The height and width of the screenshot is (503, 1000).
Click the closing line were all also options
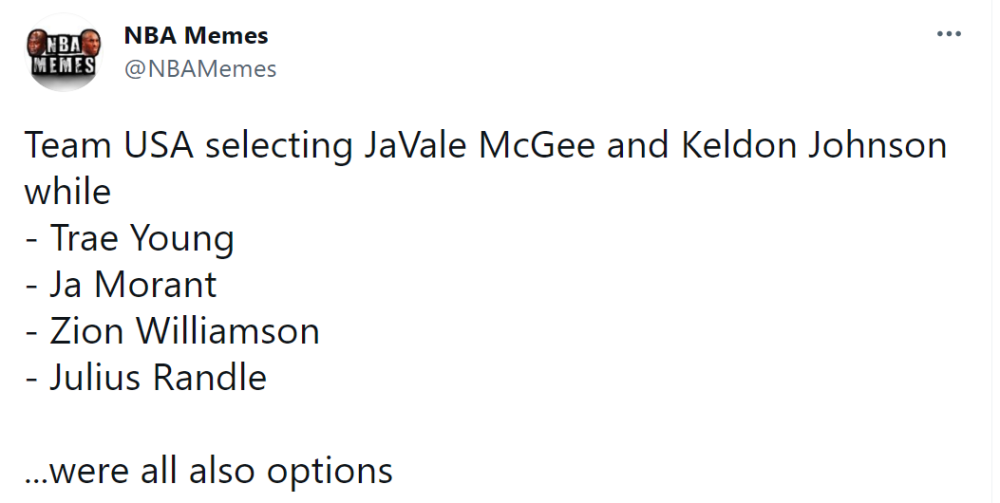pyautogui.click(x=209, y=472)
